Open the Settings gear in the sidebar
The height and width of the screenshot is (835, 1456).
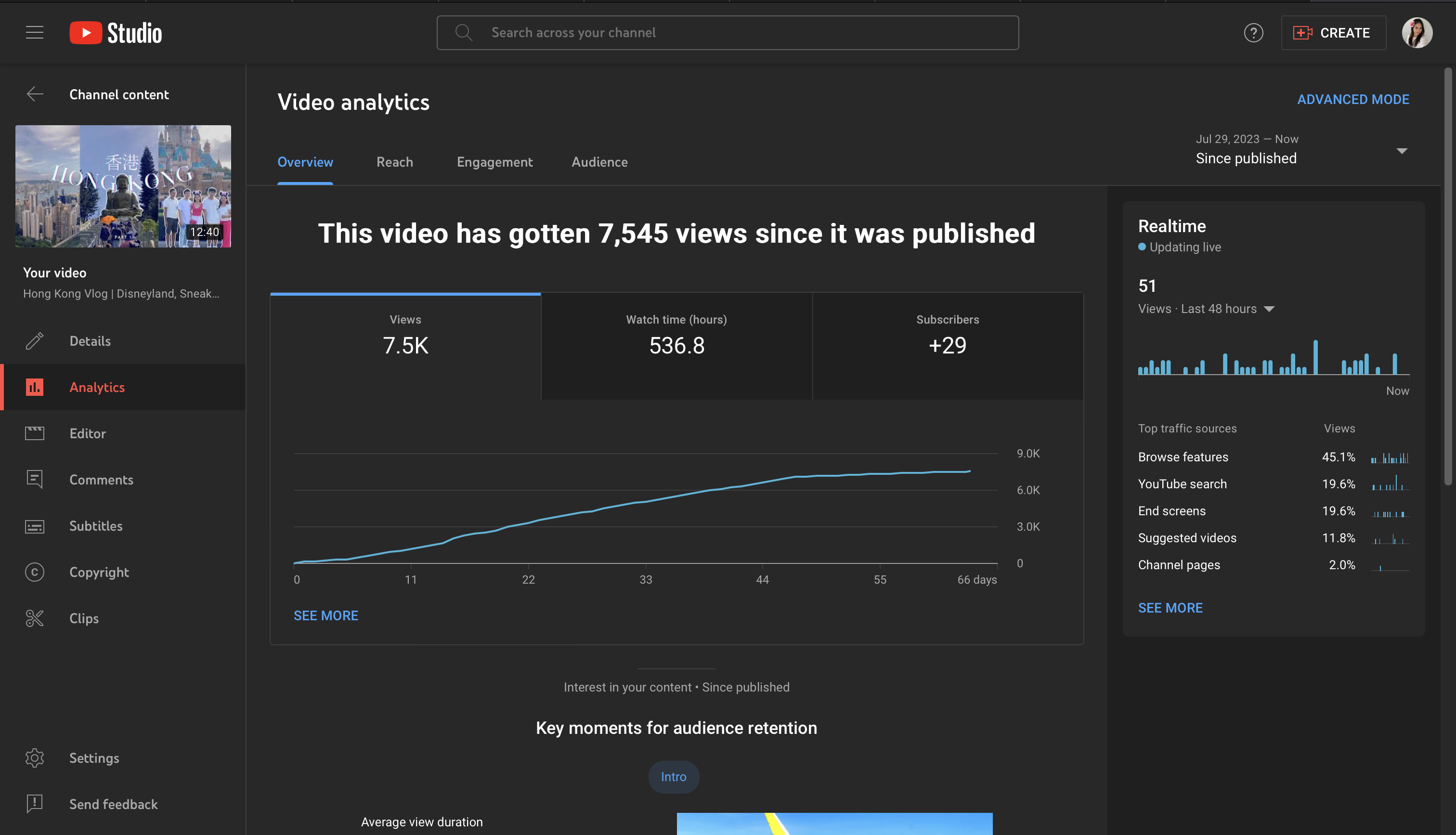[34, 758]
